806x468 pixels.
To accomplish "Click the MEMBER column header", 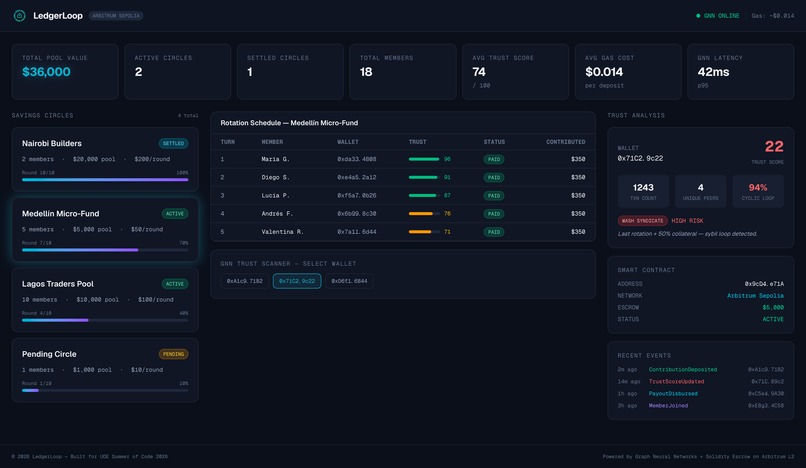I will click(x=272, y=142).
